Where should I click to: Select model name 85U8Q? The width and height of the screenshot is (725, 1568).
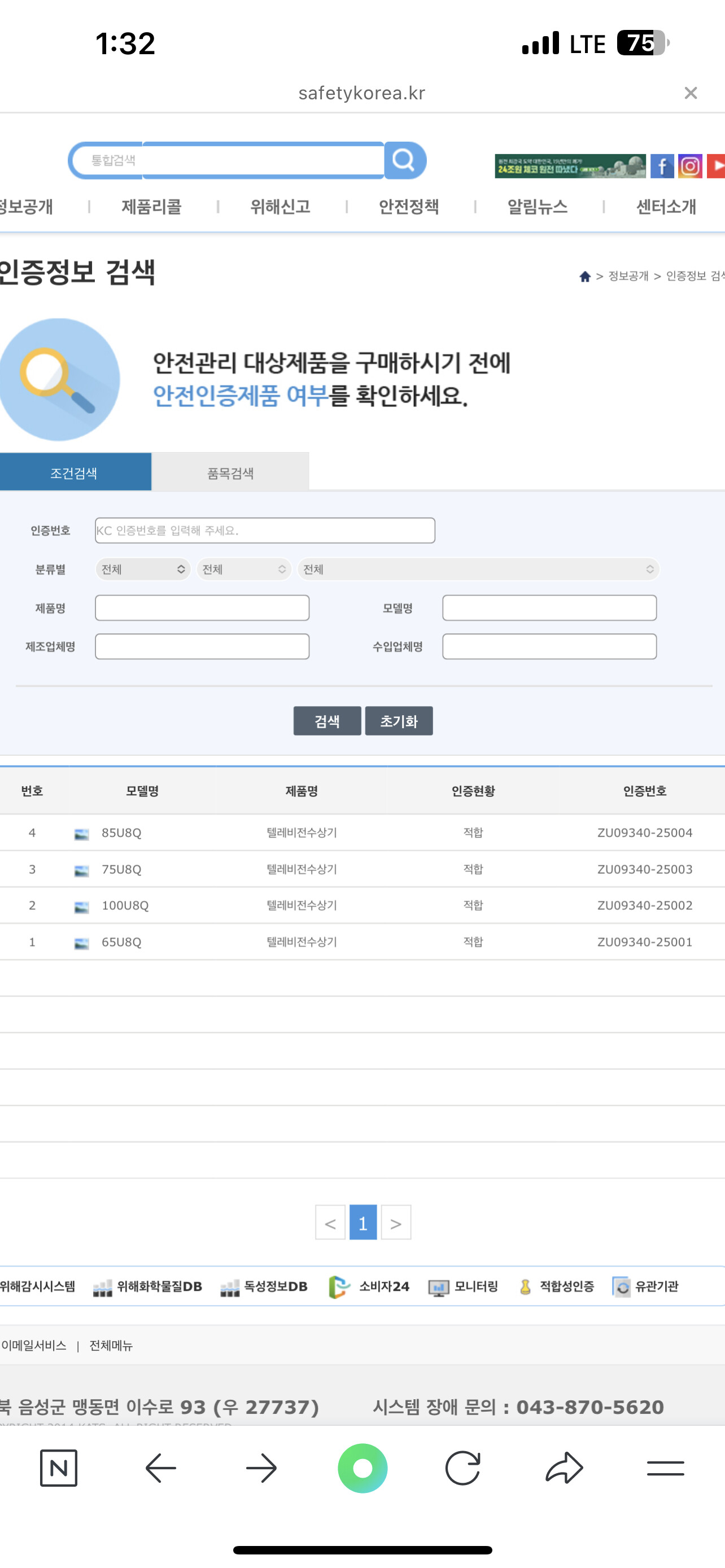pos(121,833)
